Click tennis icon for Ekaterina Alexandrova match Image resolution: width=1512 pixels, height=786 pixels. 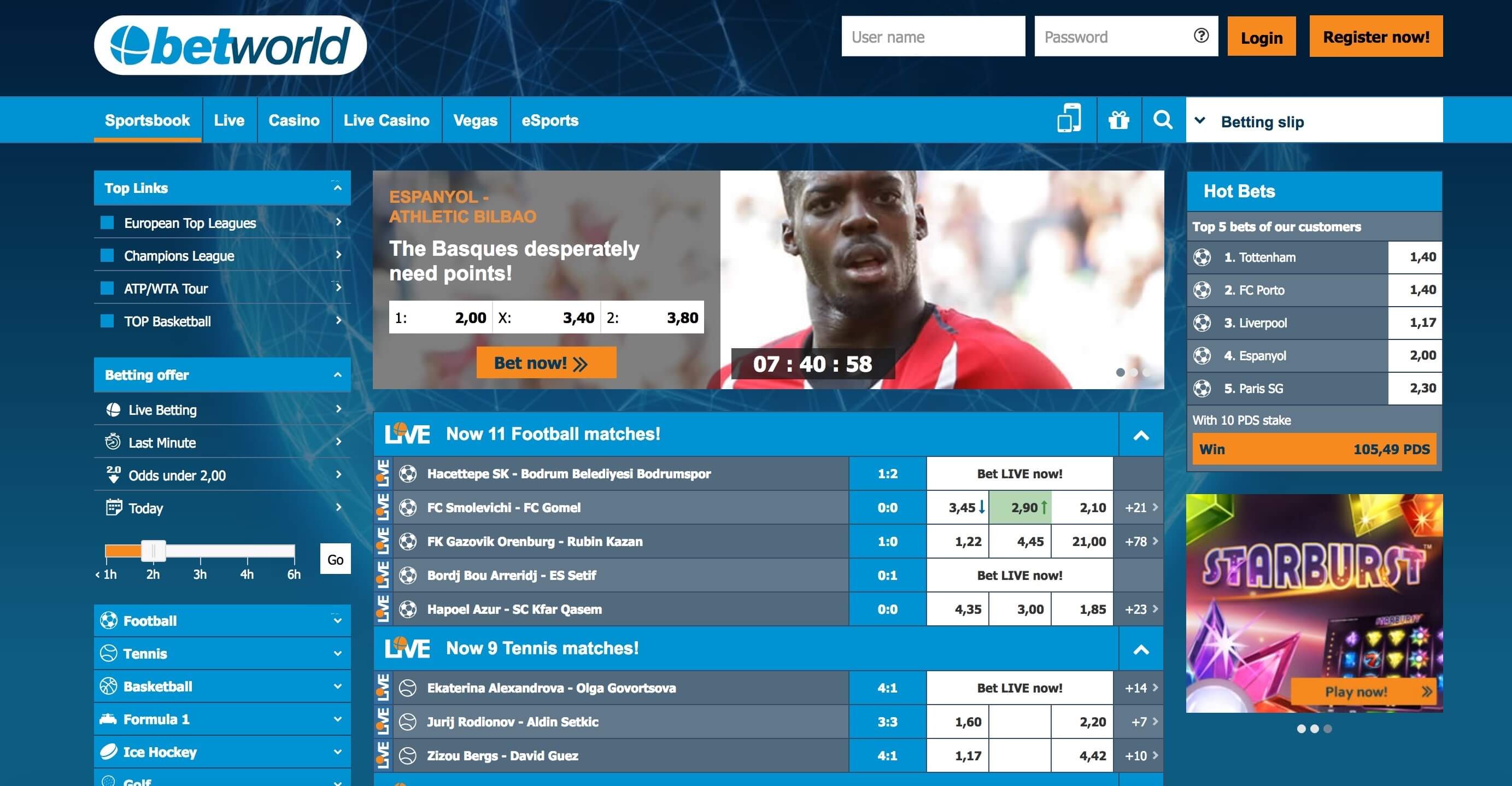point(408,688)
